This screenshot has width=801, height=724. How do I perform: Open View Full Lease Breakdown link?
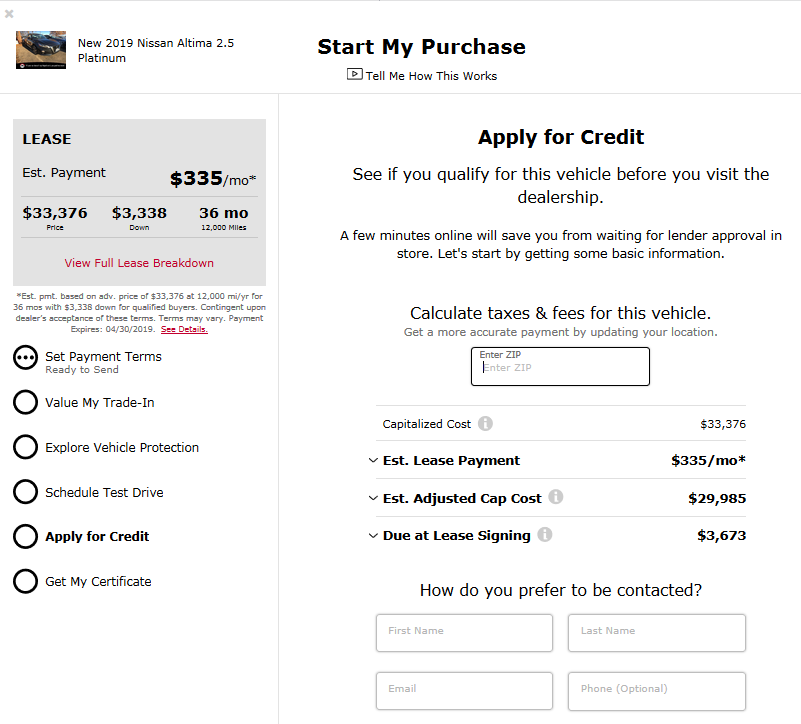point(139,263)
